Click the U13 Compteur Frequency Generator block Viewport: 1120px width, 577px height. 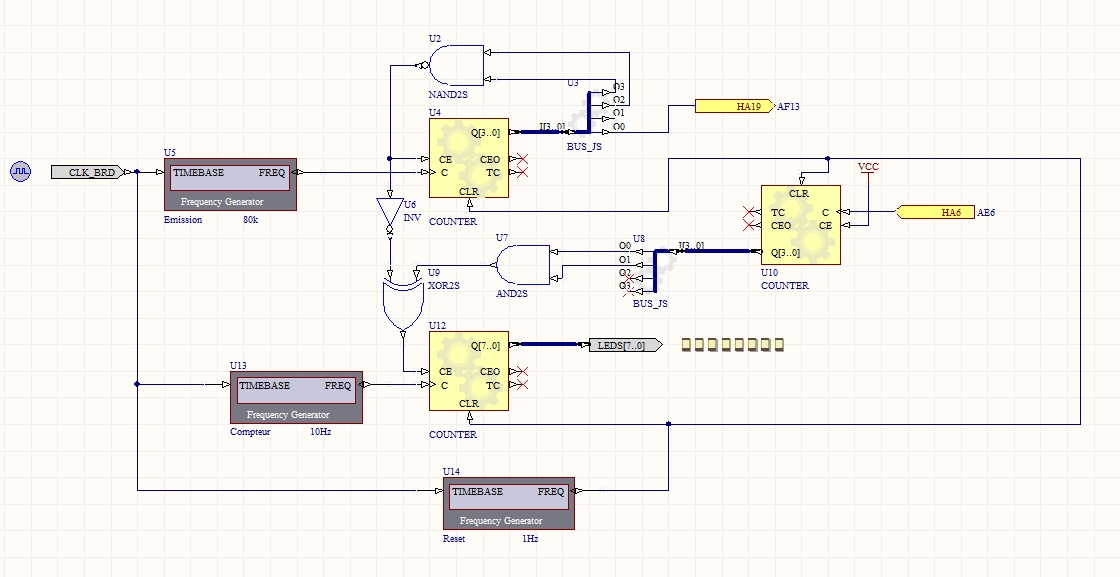pyautogui.click(x=296, y=397)
